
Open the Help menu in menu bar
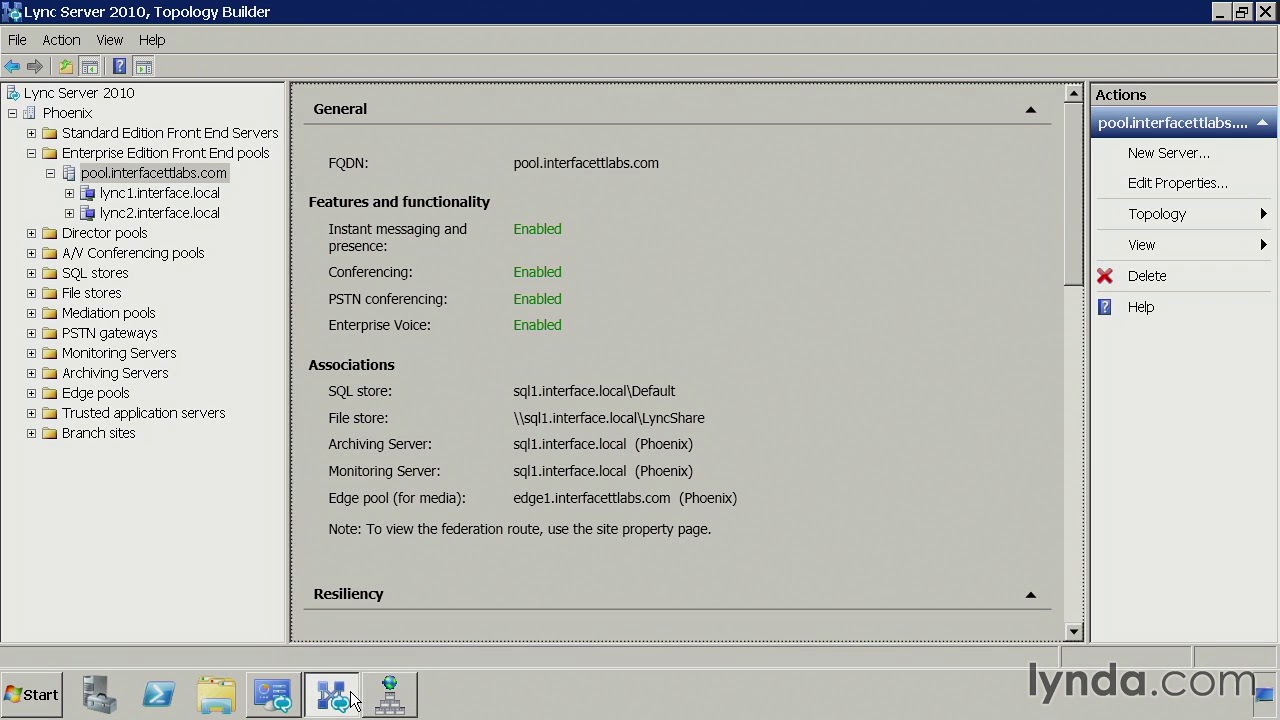(x=152, y=40)
